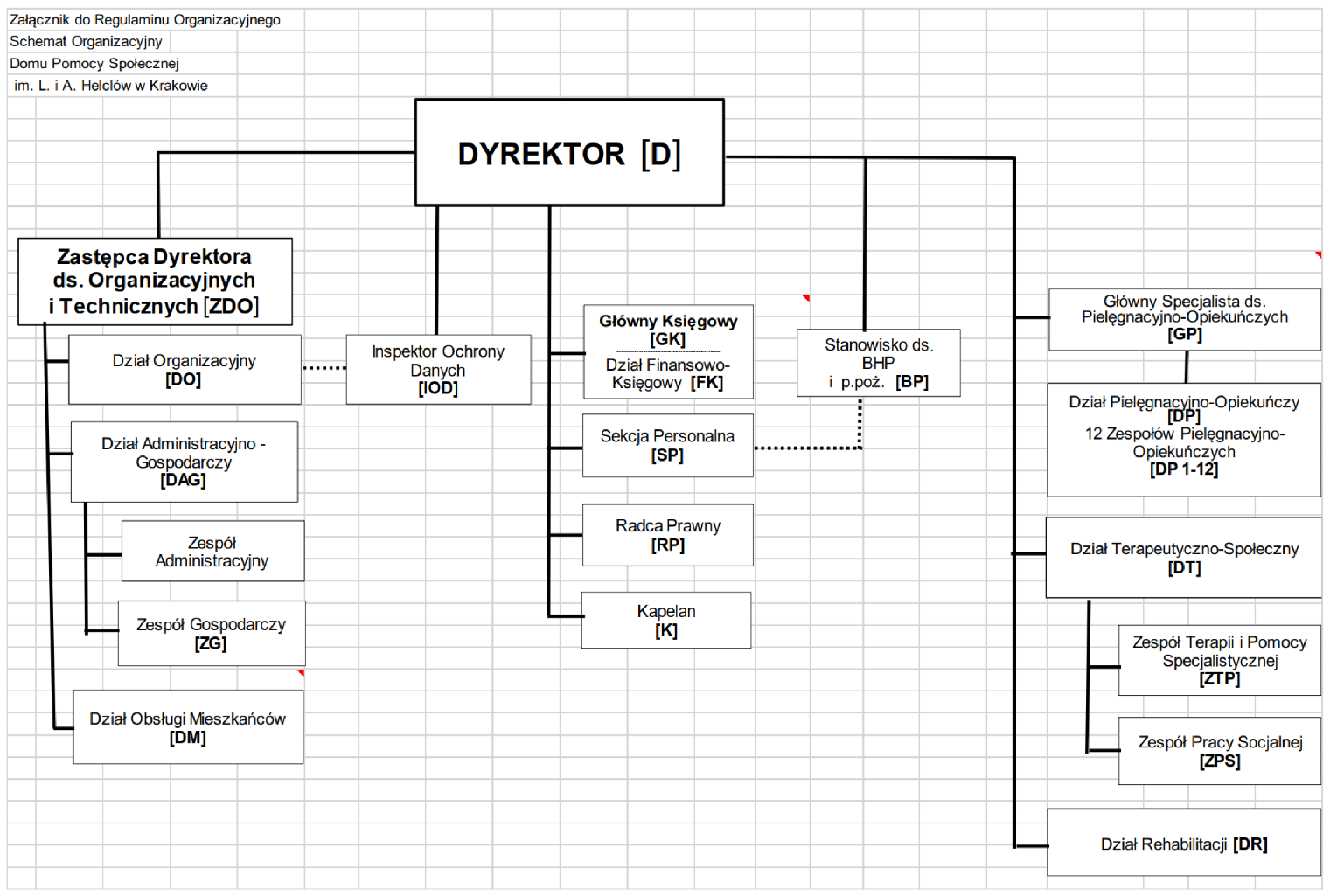This screenshot has width=1330, height=896.
Task: Select the Stanowisko ds. BHP [BP] box
Action: 878,363
